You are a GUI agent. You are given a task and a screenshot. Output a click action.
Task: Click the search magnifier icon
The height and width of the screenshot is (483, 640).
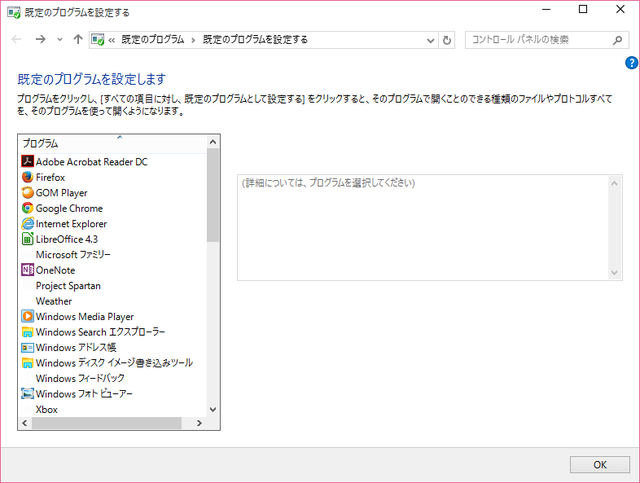pyautogui.click(x=618, y=40)
